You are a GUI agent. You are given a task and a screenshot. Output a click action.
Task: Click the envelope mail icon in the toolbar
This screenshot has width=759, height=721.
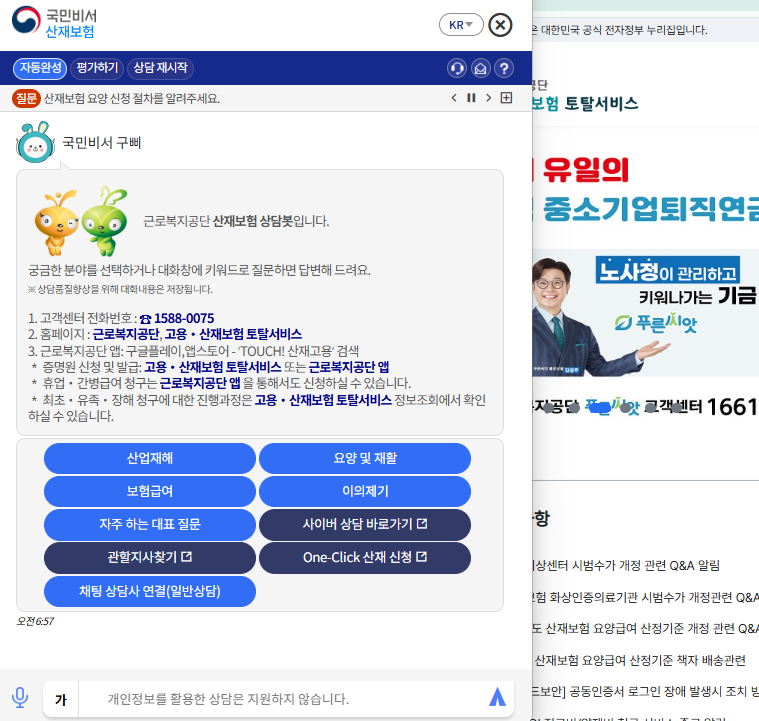[x=480, y=68]
